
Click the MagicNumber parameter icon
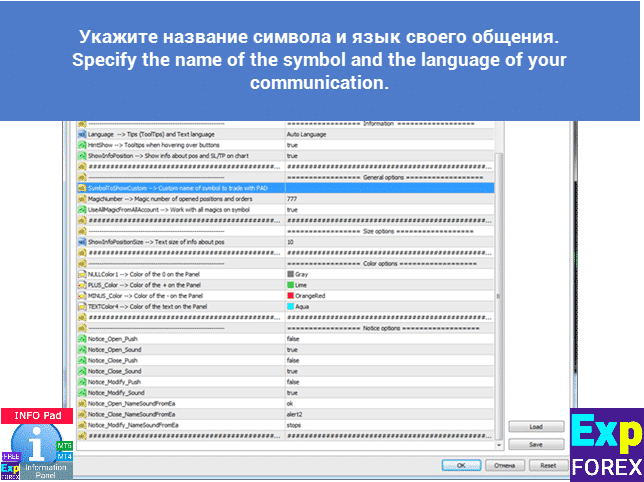81,199
